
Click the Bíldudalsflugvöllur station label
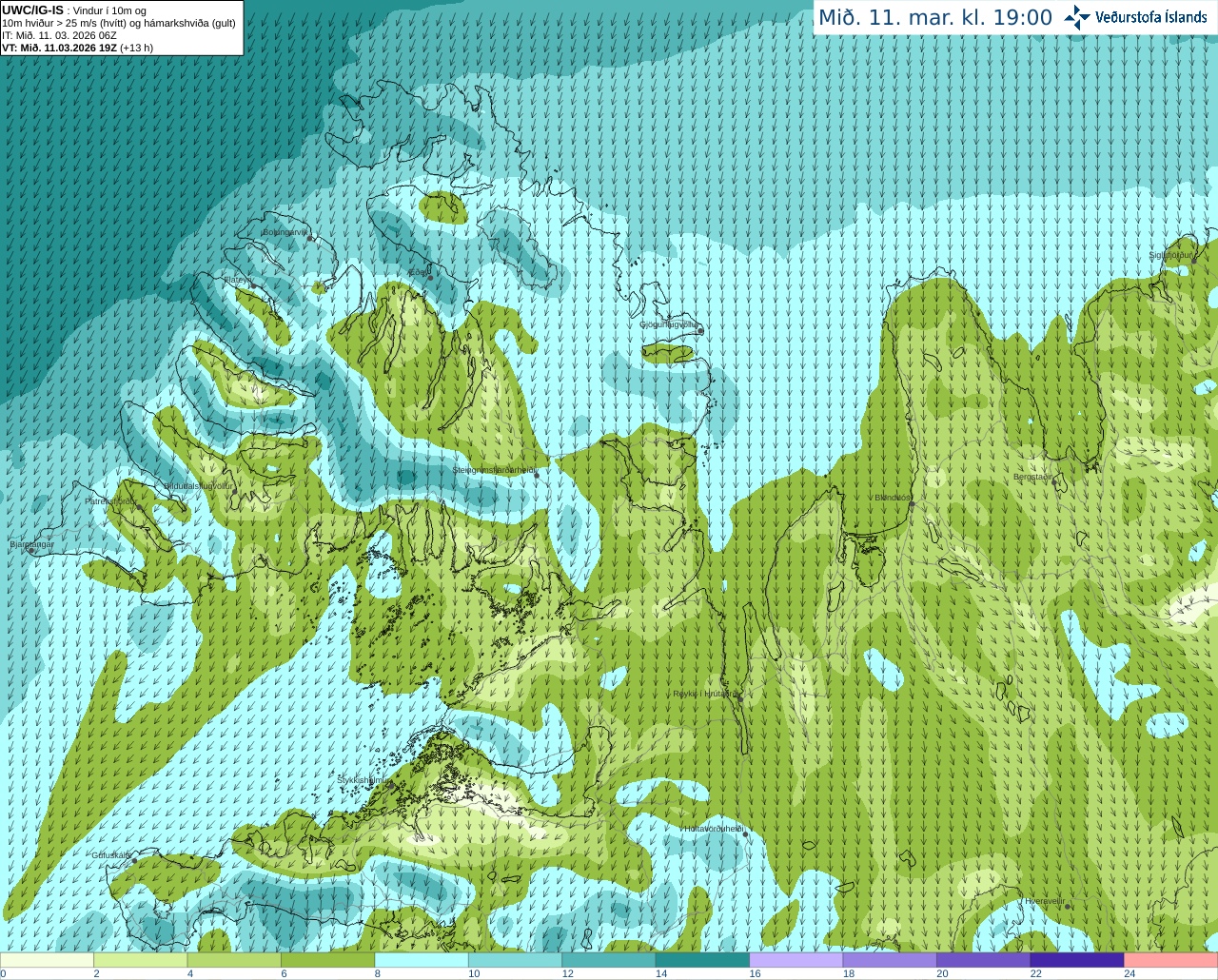coord(199,485)
